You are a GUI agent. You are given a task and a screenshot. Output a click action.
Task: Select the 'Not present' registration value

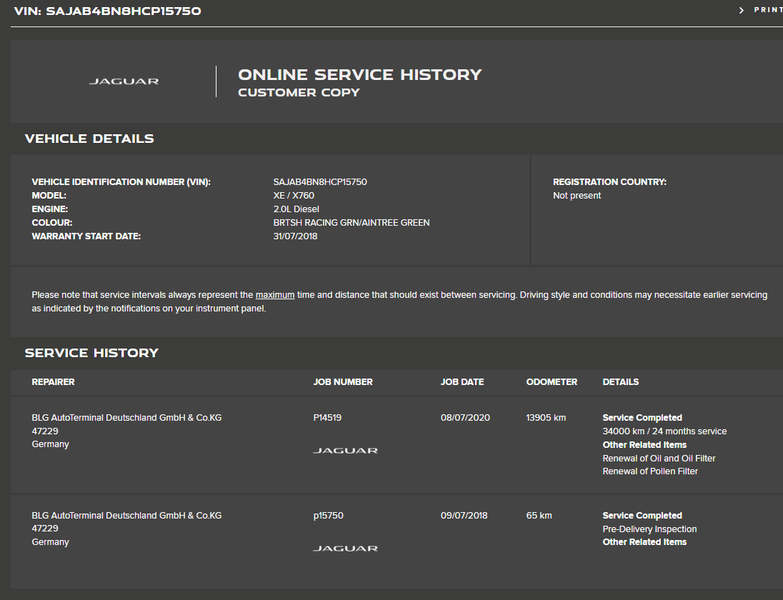[577, 196]
